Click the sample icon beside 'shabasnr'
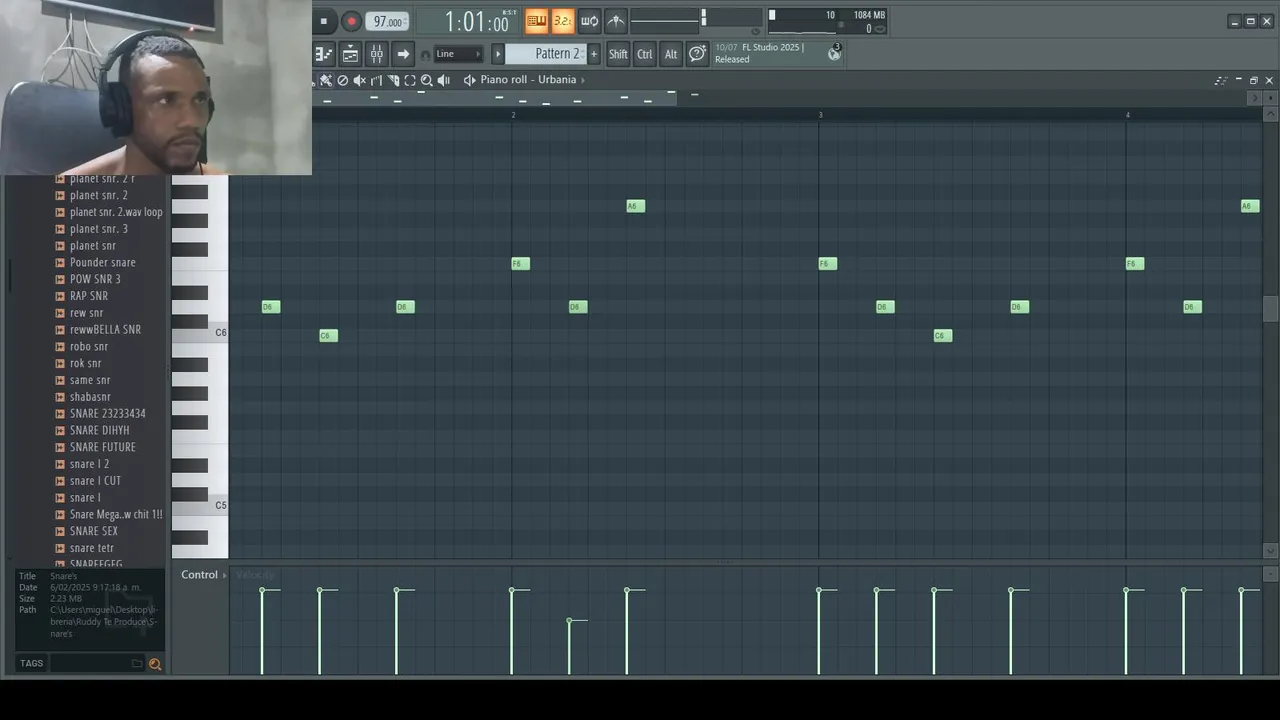The image size is (1280, 720). [x=60, y=397]
